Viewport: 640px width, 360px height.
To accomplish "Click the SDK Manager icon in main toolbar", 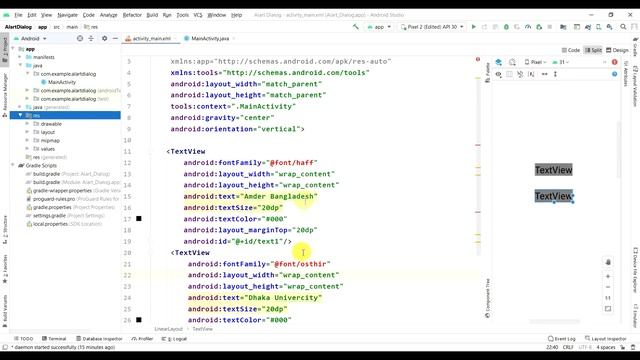I will [x=609, y=27].
